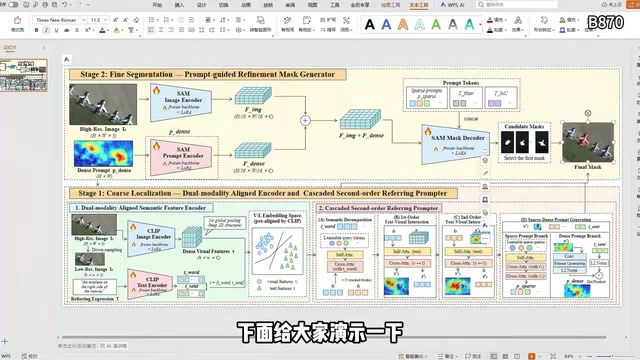Image resolution: width=640 pixels, height=360 pixels.
Task: Click the cloud upload button in title bar
Action: tap(611, 4)
